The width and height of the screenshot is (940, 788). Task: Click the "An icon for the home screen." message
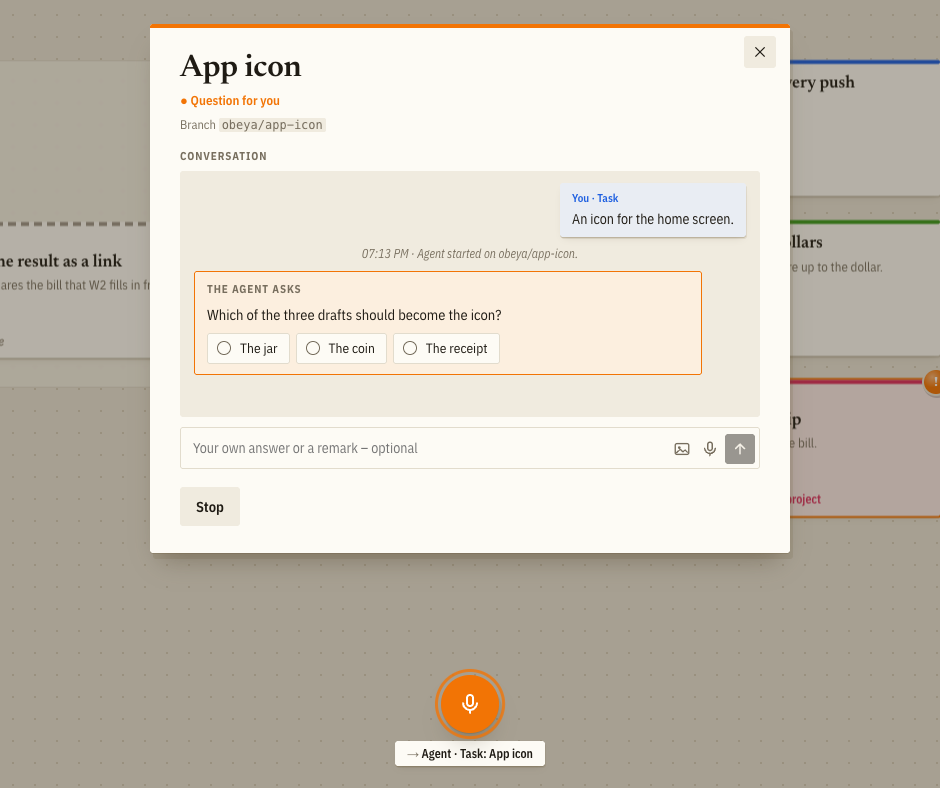(653, 219)
